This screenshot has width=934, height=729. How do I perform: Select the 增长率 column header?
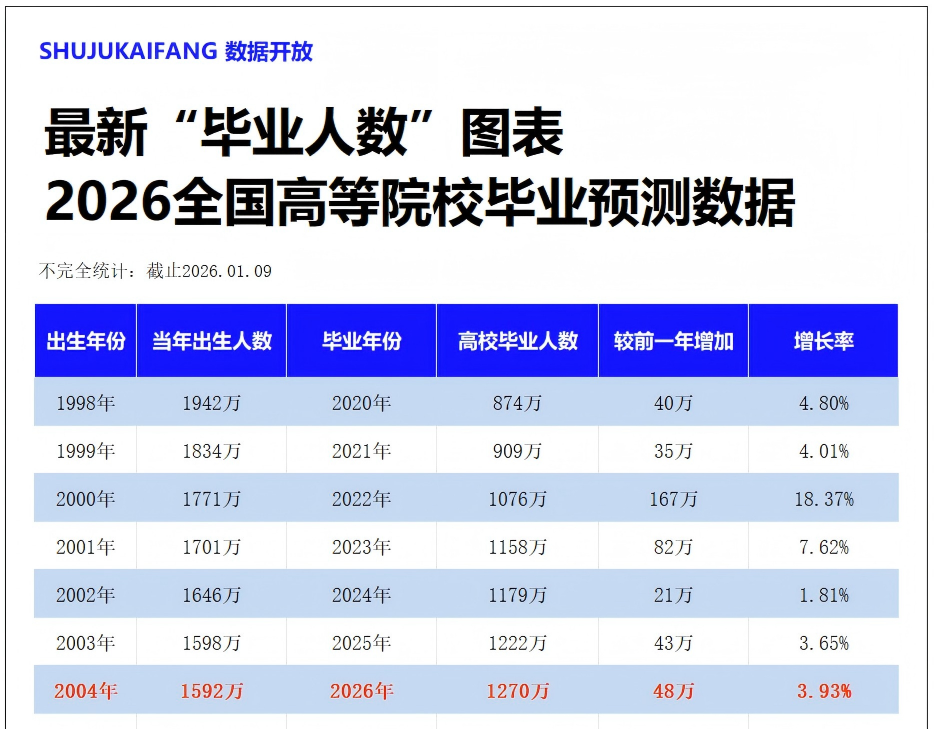824,341
